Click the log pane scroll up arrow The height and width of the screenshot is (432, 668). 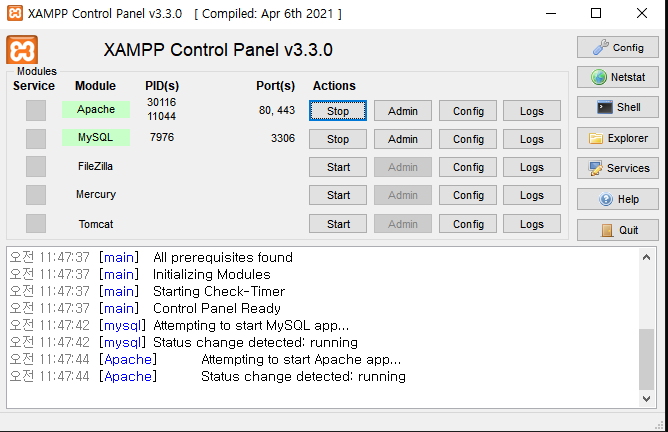tap(646, 257)
